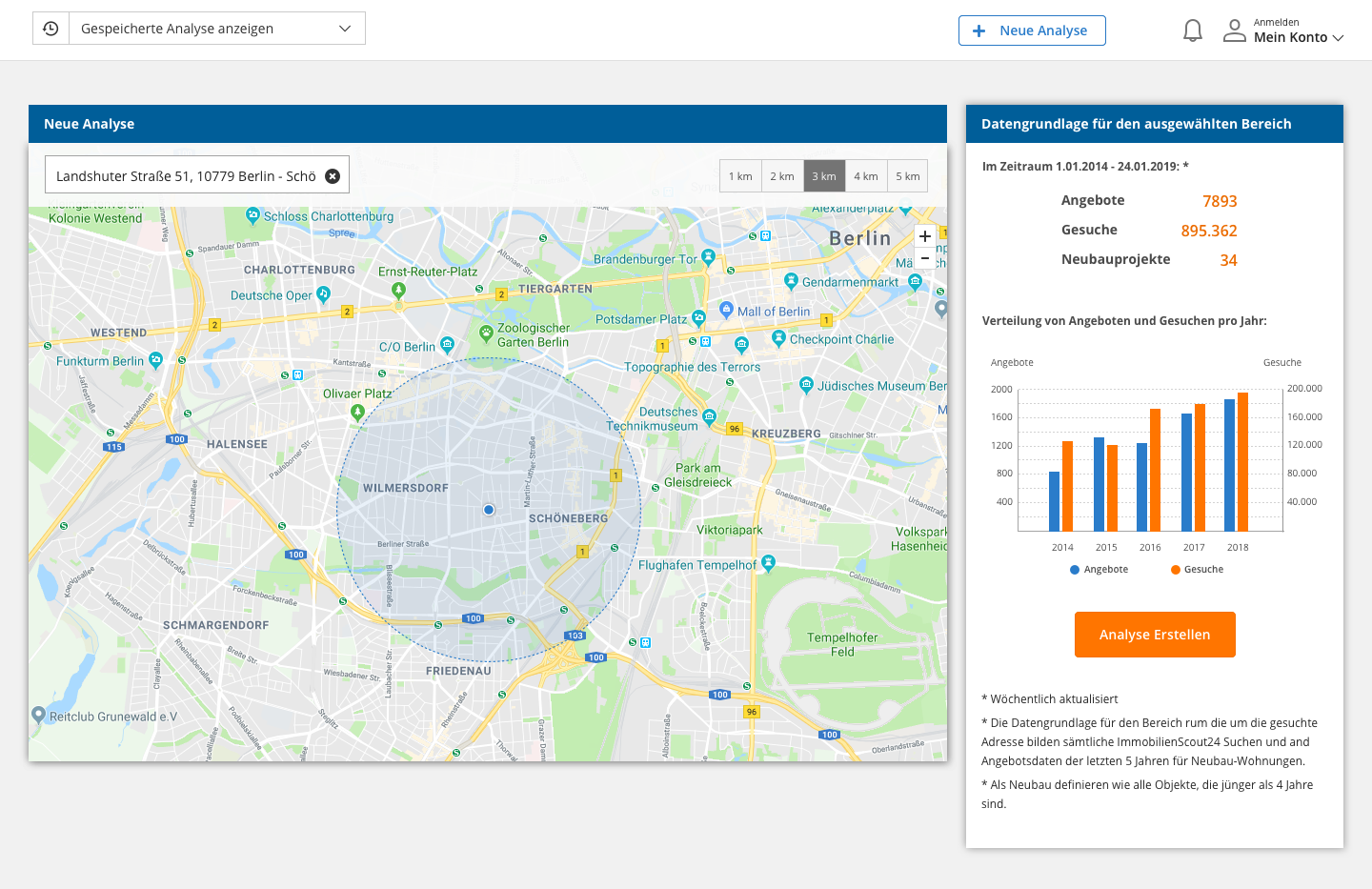Select the 4 km radius option
Viewport: 1372px width, 889px height.
tap(866, 175)
